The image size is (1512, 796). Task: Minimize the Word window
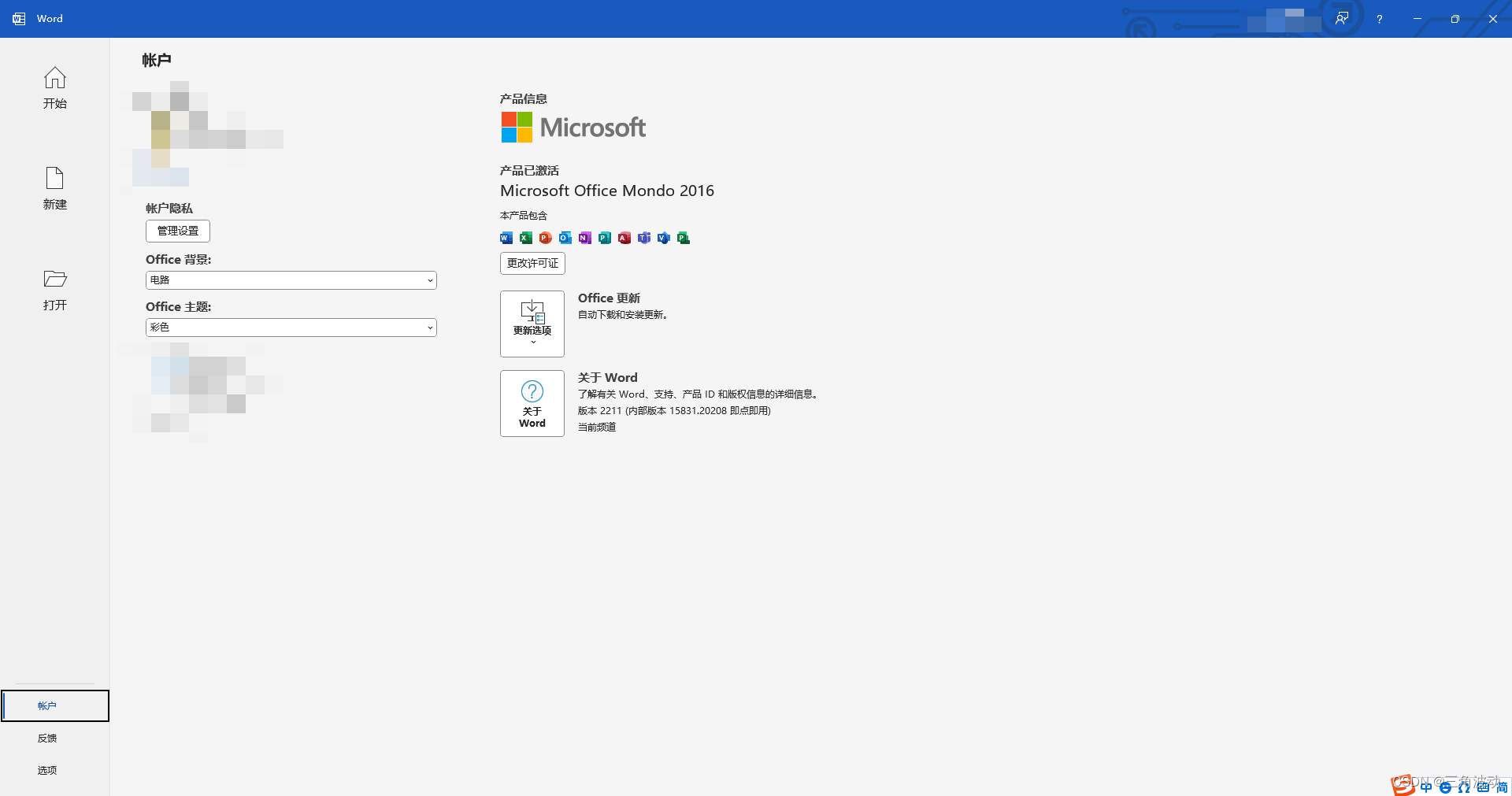click(x=1417, y=19)
